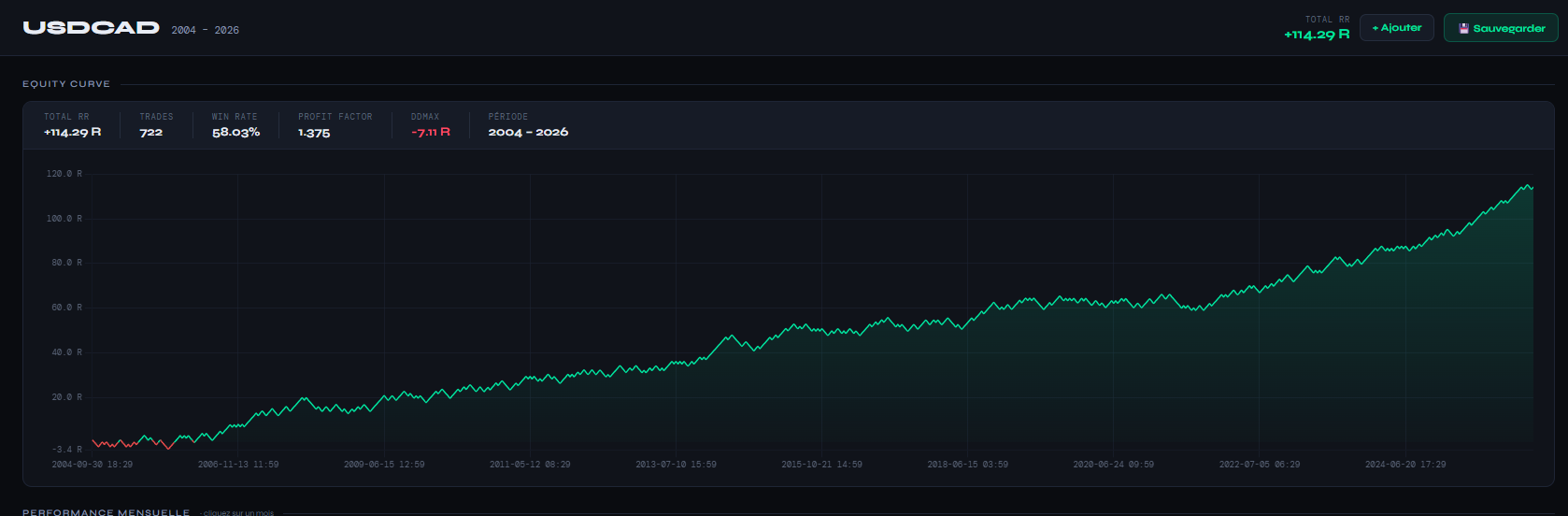Screen dimensions: 1568x516
Task: Click the 2011-05-12 08:29 date label
Action: coord(530,465)
